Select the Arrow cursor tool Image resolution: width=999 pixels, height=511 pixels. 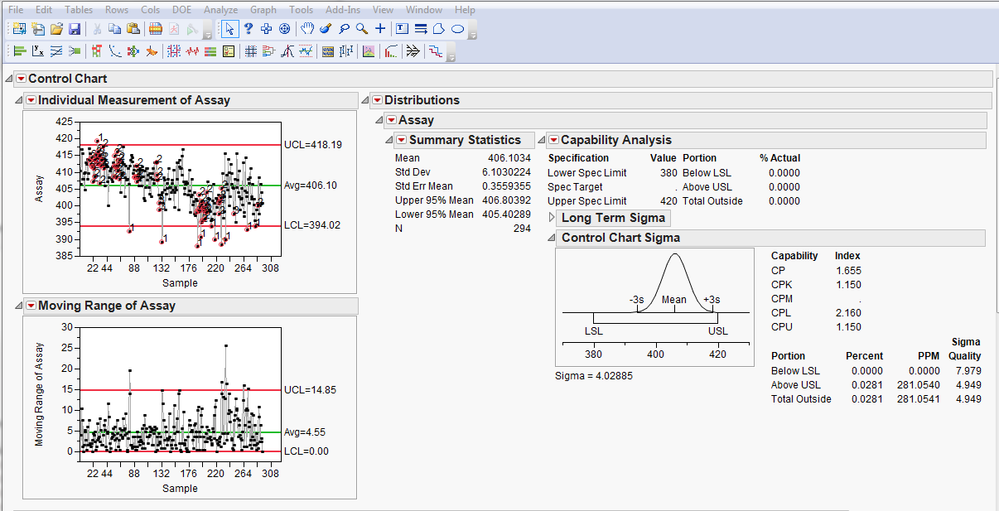pos(230,29)
